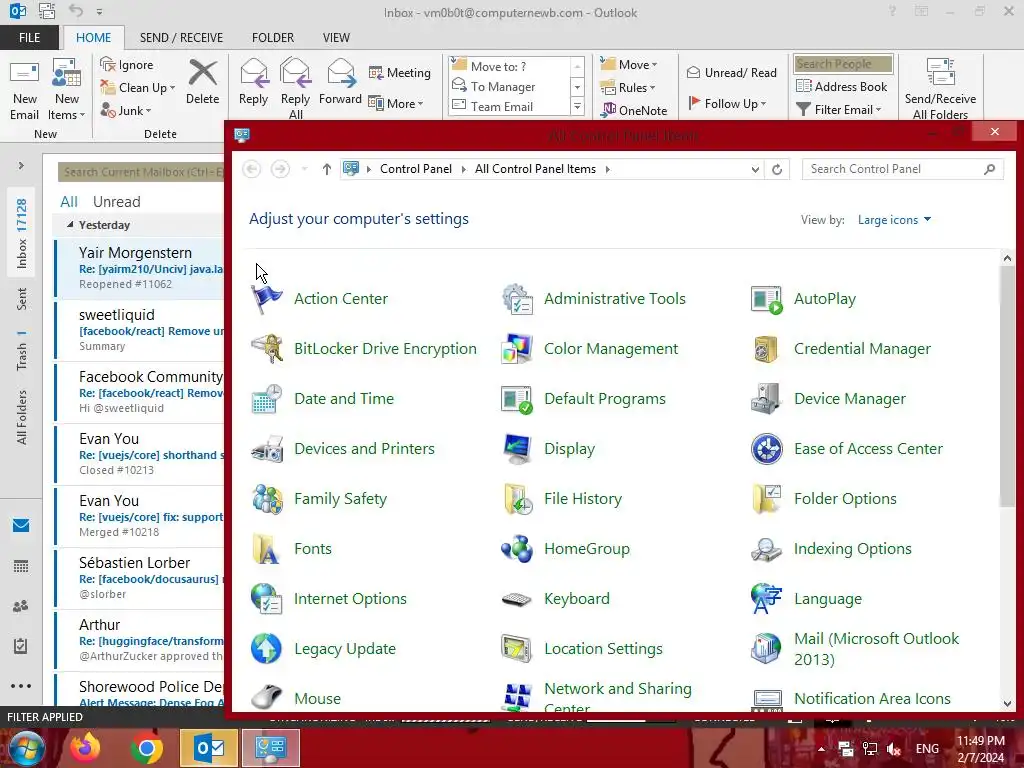This screenshot has height=768, width=1024.
Task: Open the New Items dropdown
Action: pos(66,90)
